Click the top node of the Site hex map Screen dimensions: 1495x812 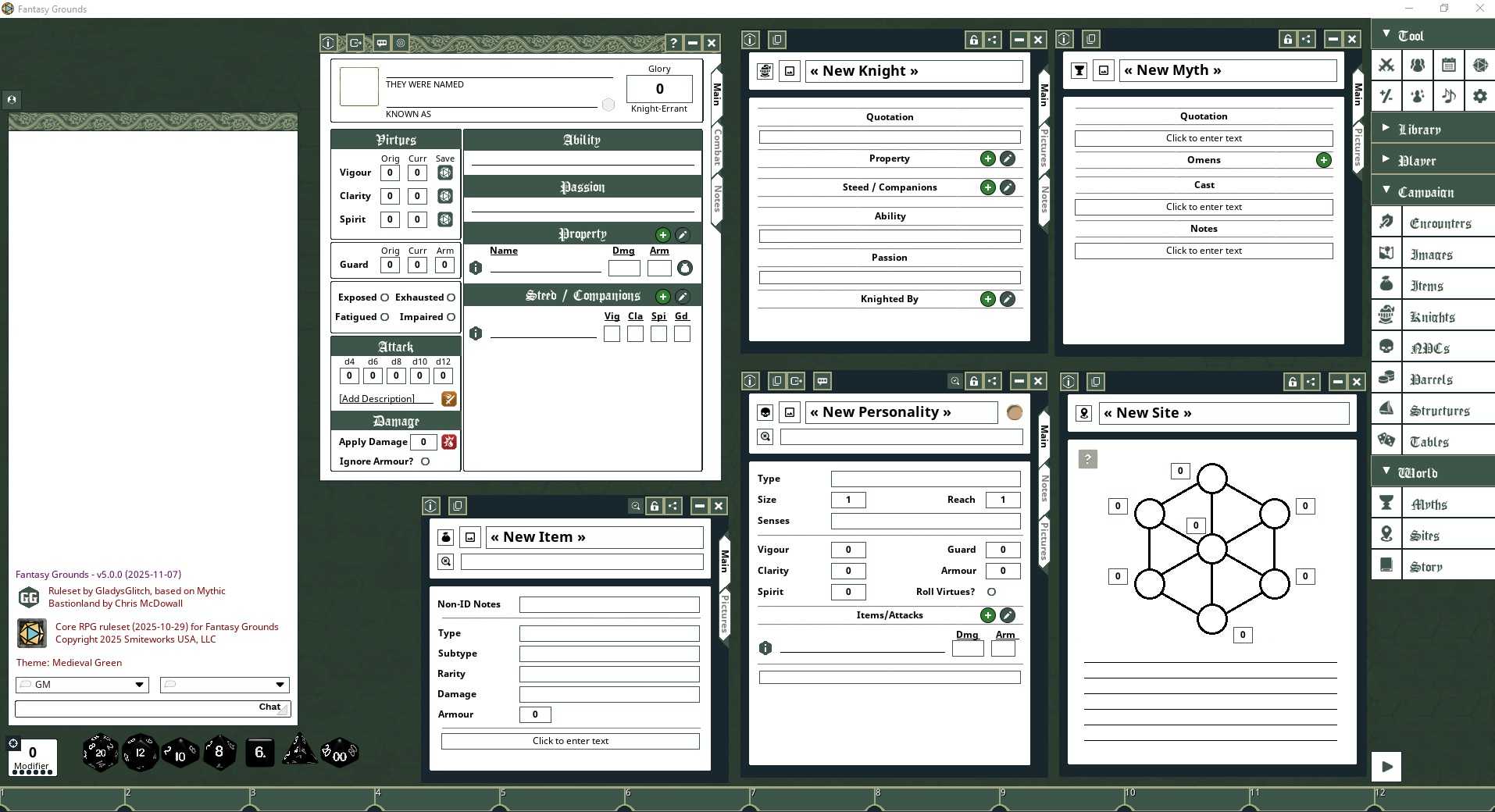[x=1211, y=479]
